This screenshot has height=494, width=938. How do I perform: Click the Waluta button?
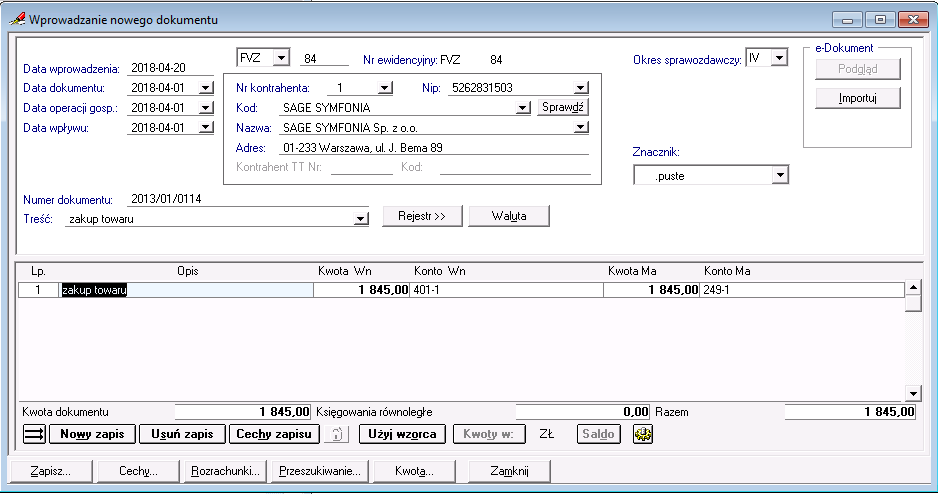pos(508,216)
